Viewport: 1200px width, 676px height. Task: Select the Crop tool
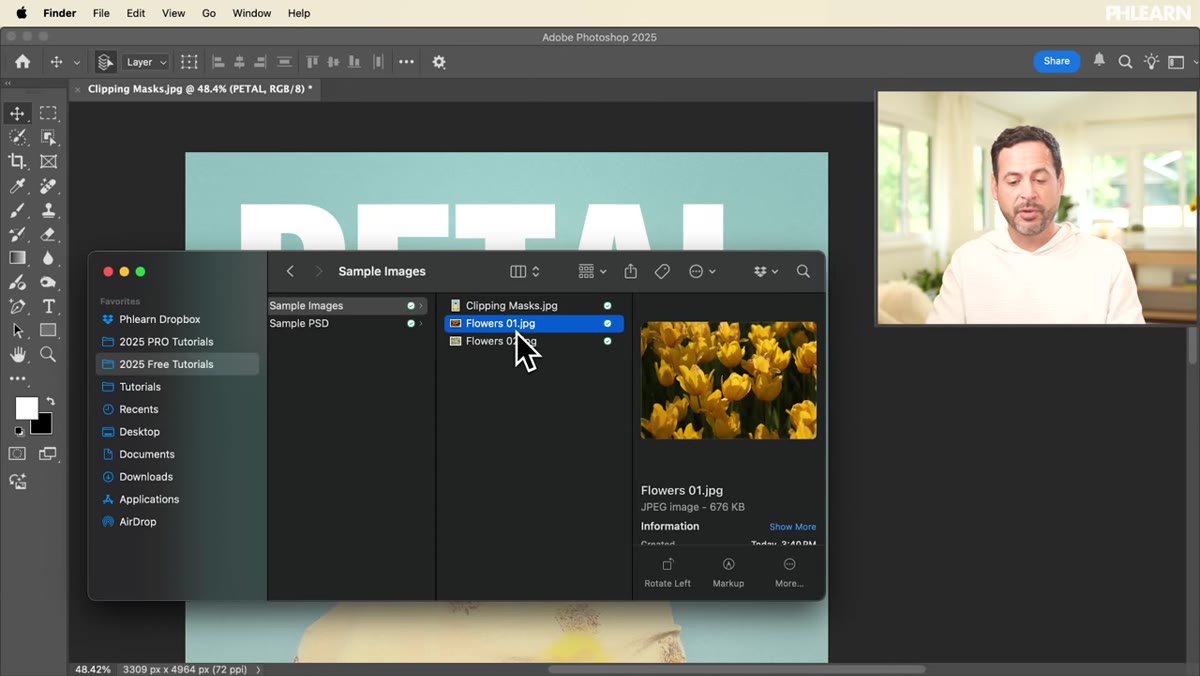pyautogui.click(x=17, y=161)
